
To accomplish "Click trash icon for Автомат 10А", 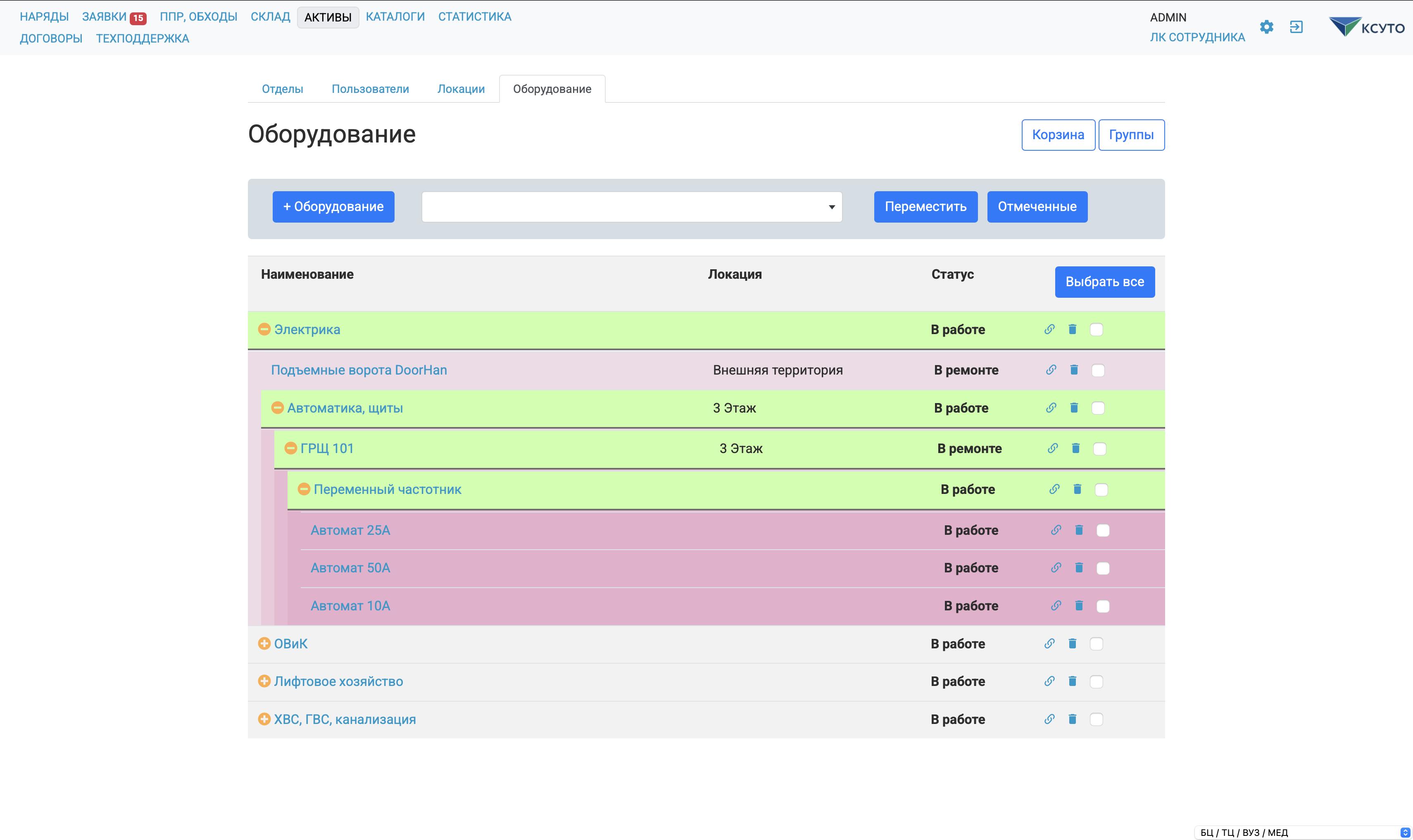I will tap(1079, 606).
